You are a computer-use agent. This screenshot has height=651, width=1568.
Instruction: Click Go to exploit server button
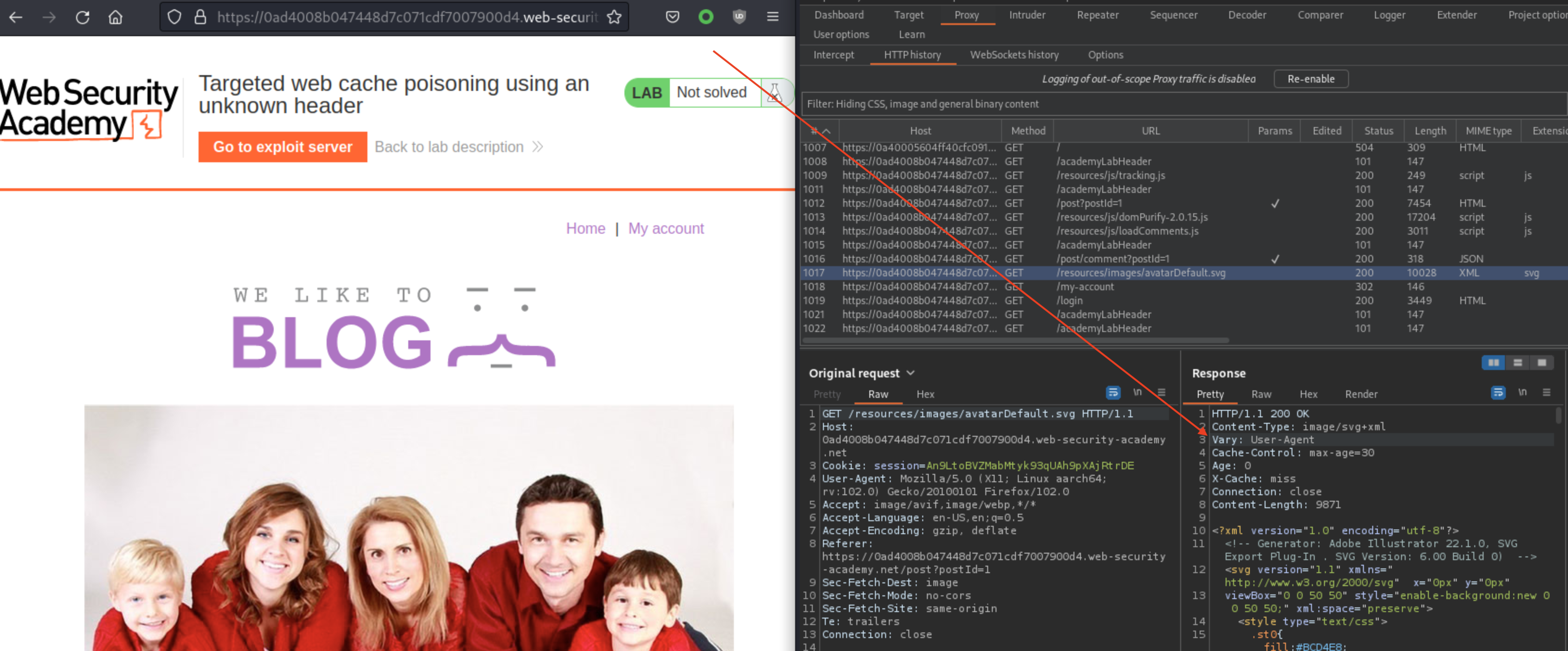point(283,147)
